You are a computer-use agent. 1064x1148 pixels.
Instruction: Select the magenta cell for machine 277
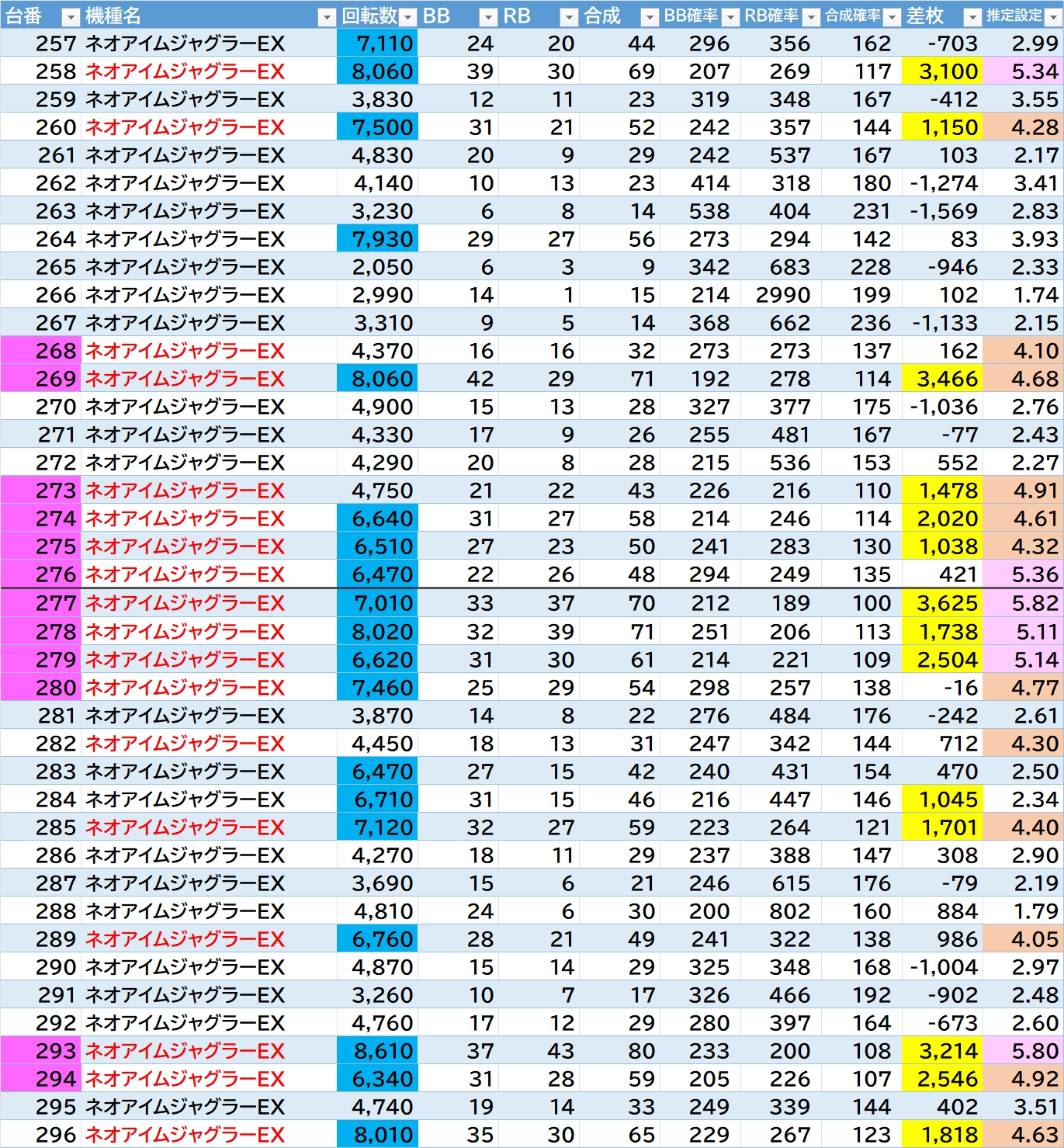point(40,603)
